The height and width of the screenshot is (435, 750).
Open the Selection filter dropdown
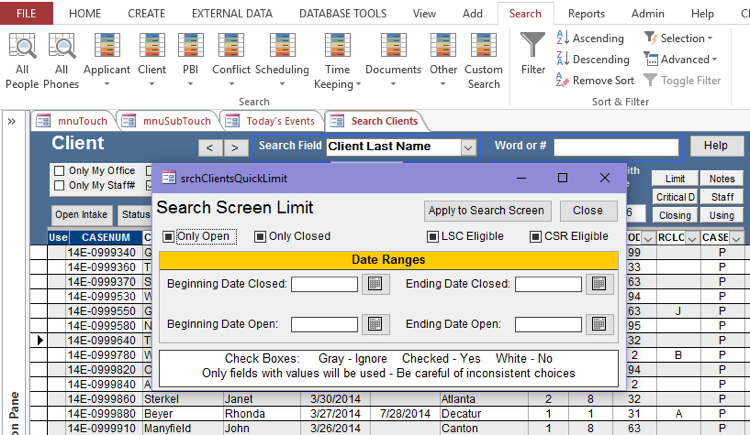coord(678,38)
